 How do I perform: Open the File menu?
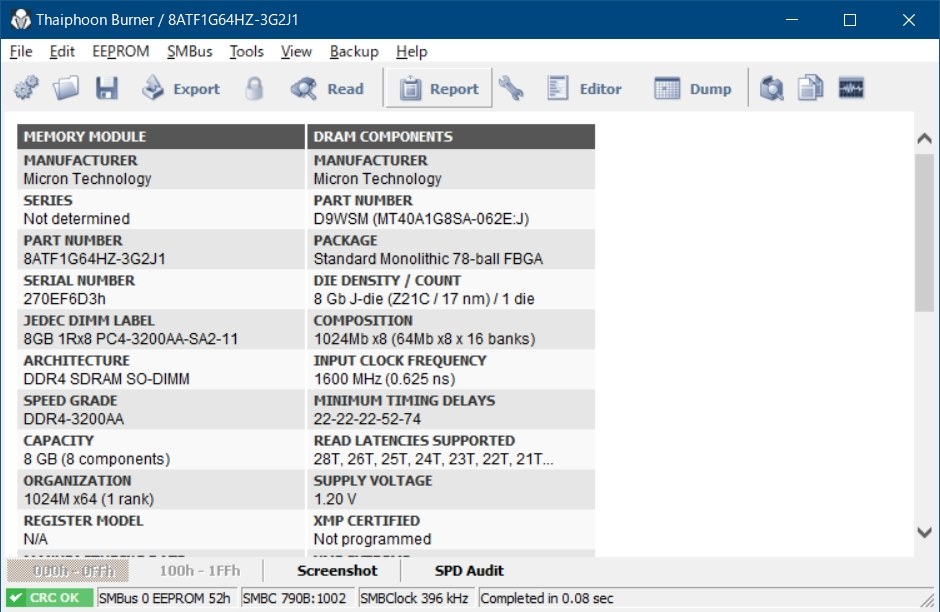21,52
